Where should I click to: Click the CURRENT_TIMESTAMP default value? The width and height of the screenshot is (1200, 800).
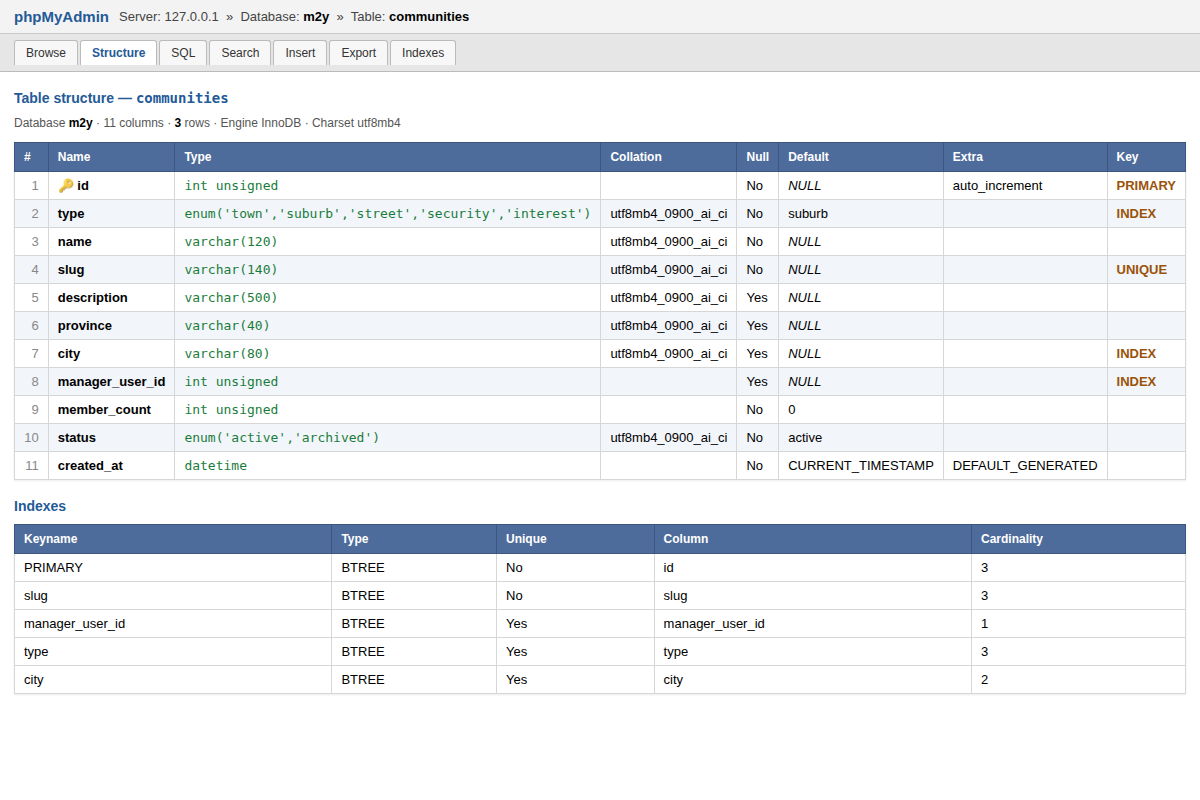[x=861, y=465]
